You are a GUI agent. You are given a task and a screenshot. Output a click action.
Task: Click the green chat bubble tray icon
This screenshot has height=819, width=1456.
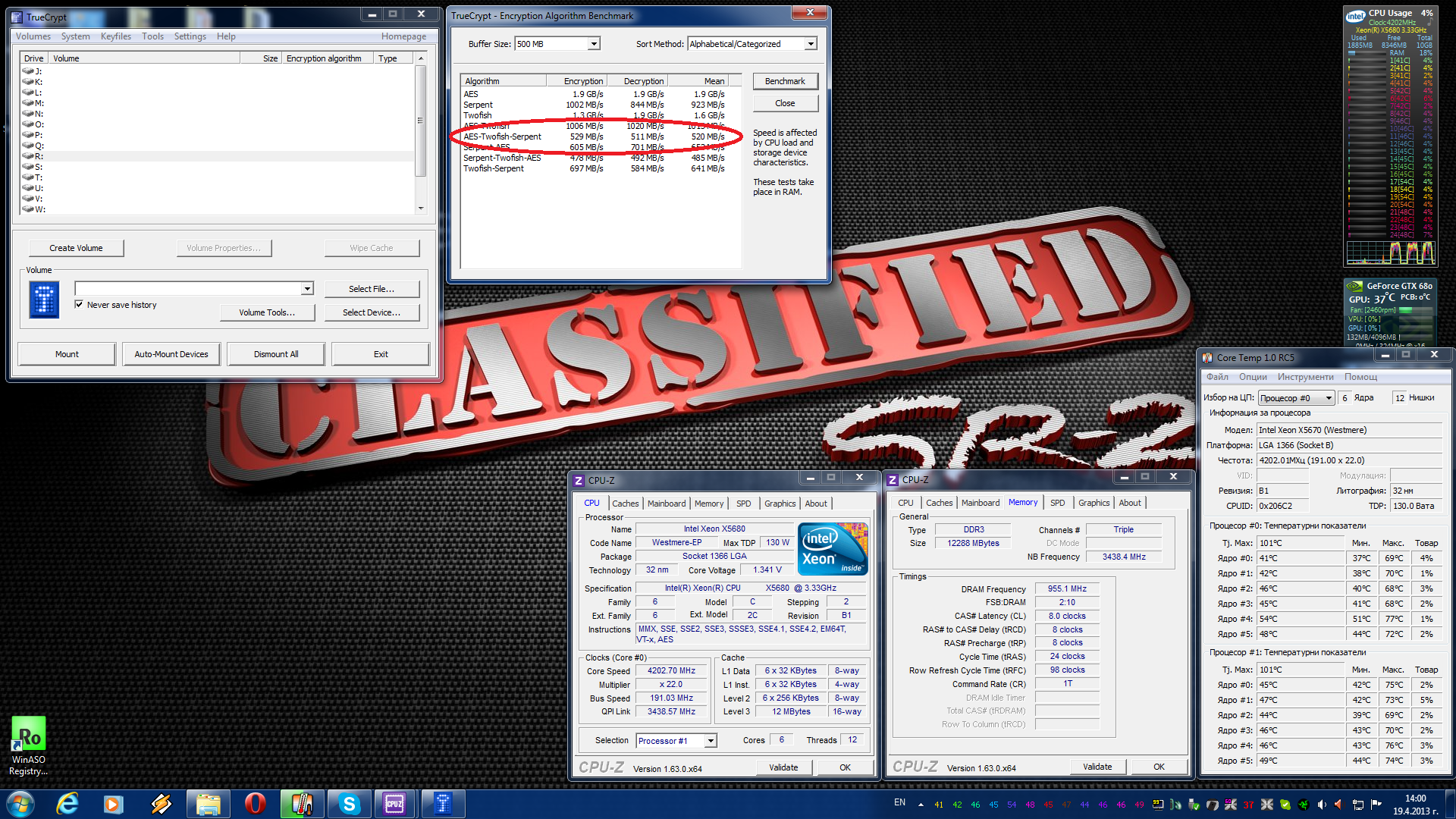tap(1285, 805)
